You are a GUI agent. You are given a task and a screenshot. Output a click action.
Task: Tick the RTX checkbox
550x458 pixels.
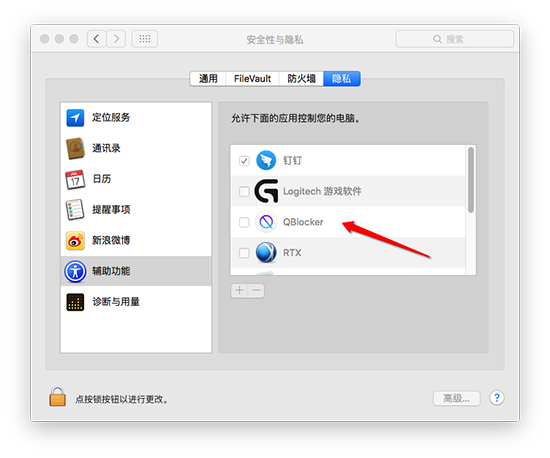(244, 253)
